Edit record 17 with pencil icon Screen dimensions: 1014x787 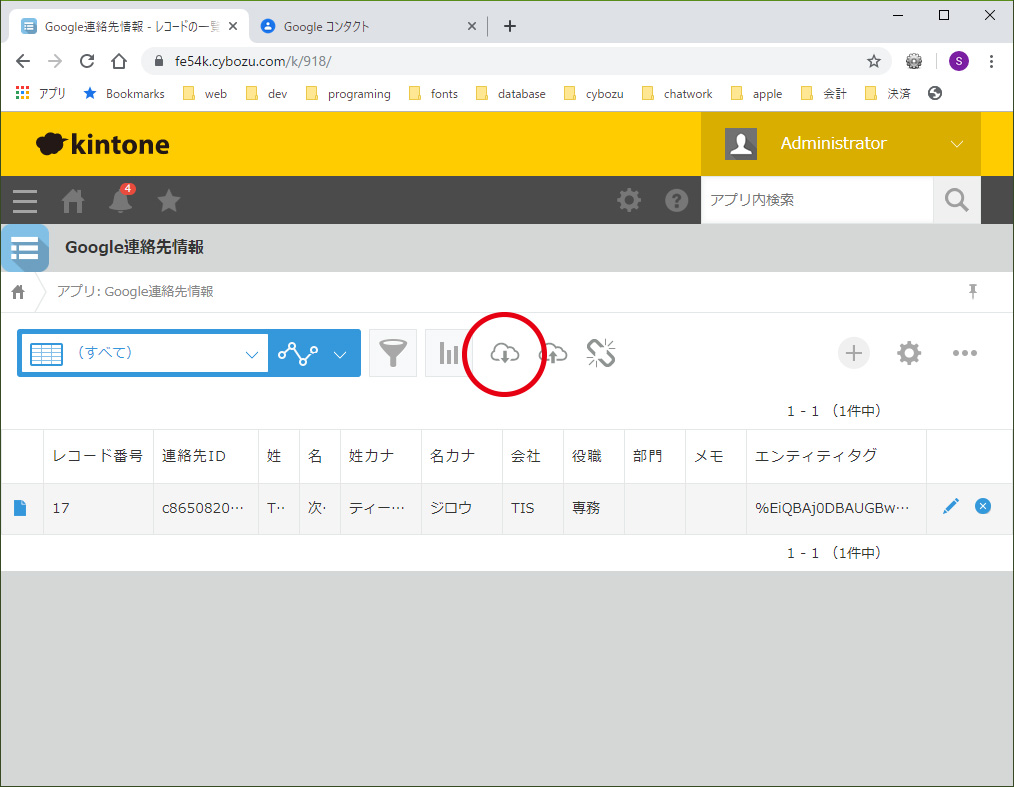coord(951,506)
